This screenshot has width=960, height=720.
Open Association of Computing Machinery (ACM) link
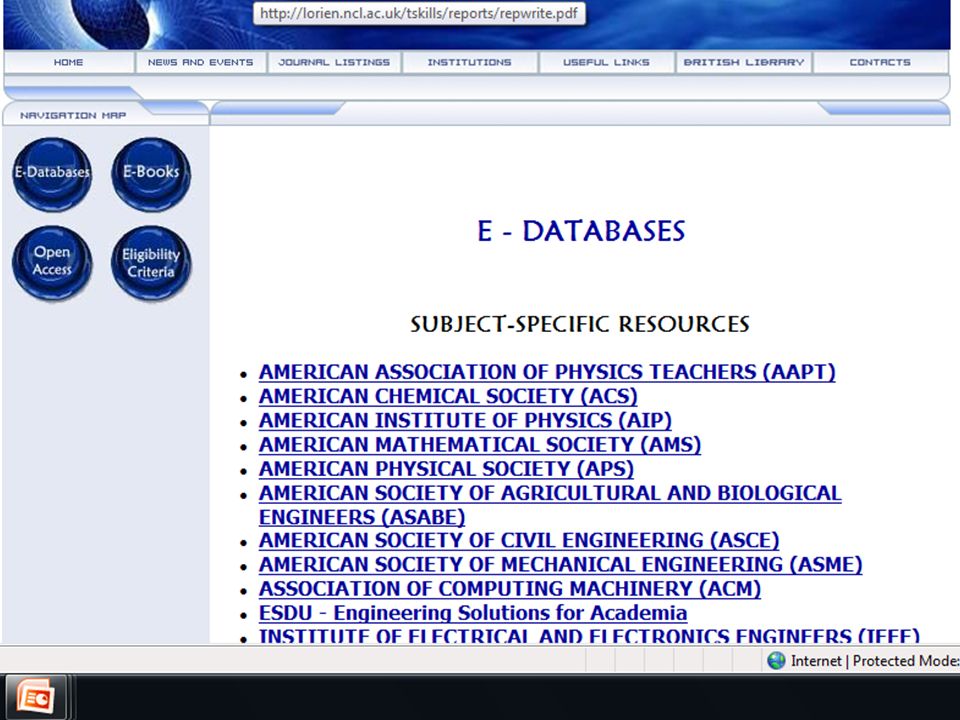[509, 589]
